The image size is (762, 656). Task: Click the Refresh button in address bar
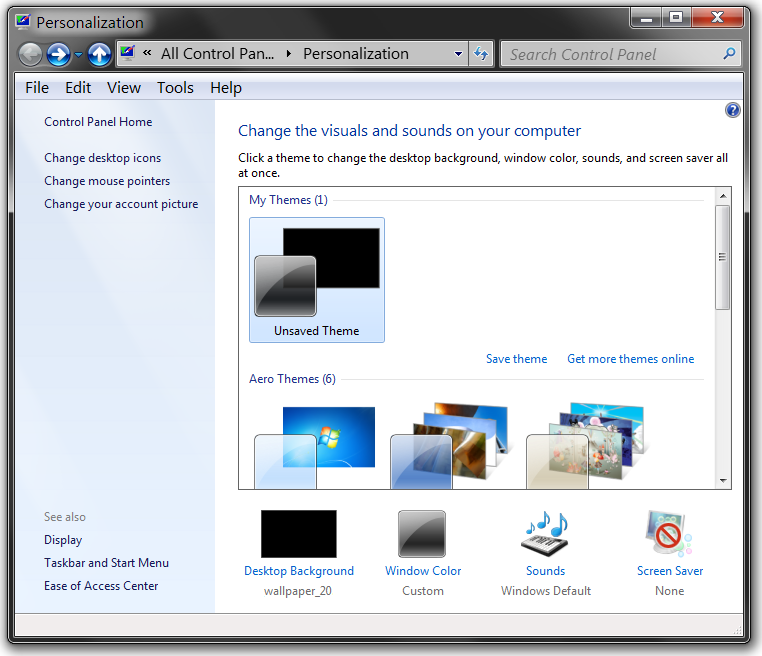481,53
